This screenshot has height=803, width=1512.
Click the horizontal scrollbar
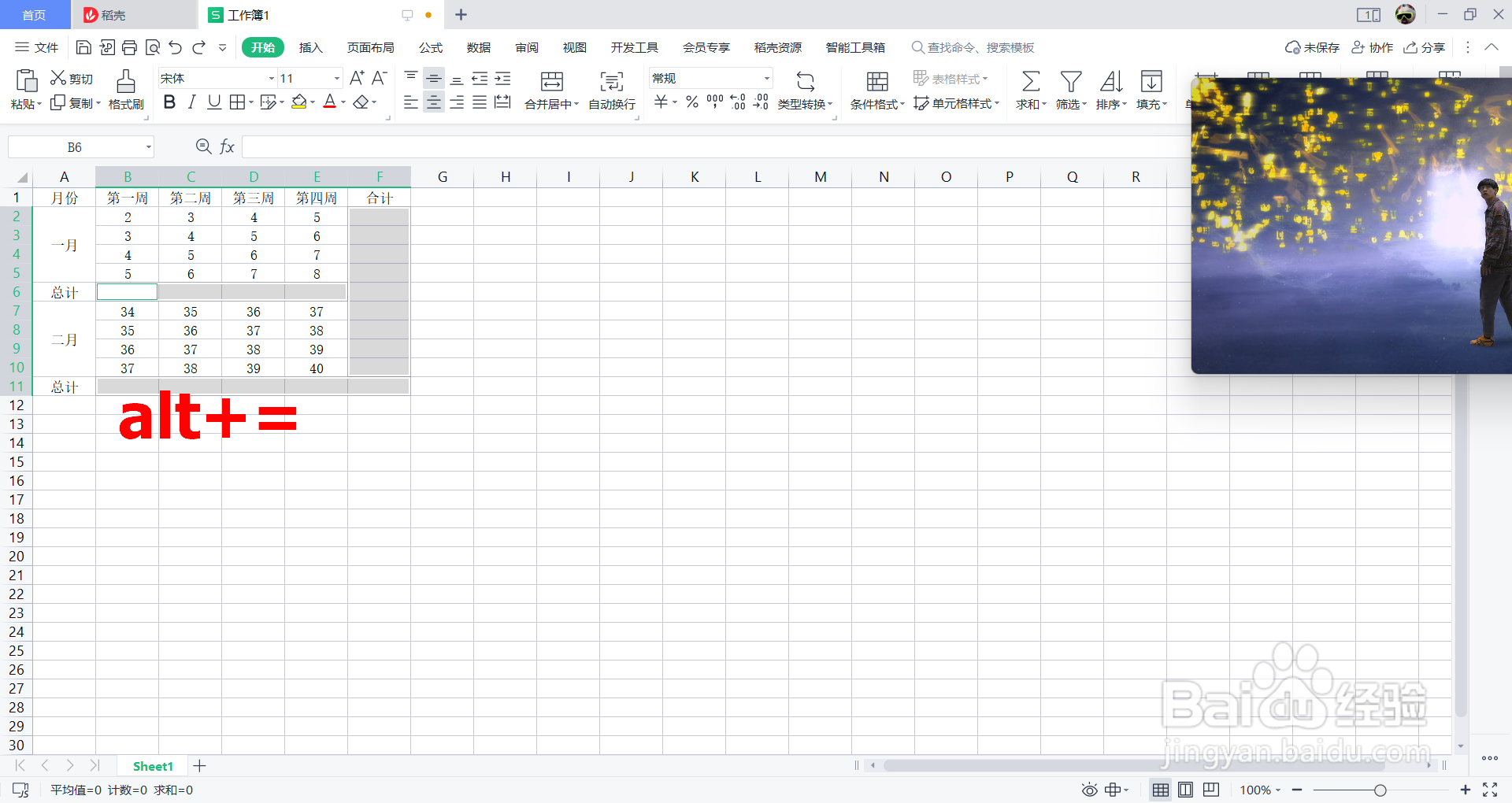[x=1134, y=765]
